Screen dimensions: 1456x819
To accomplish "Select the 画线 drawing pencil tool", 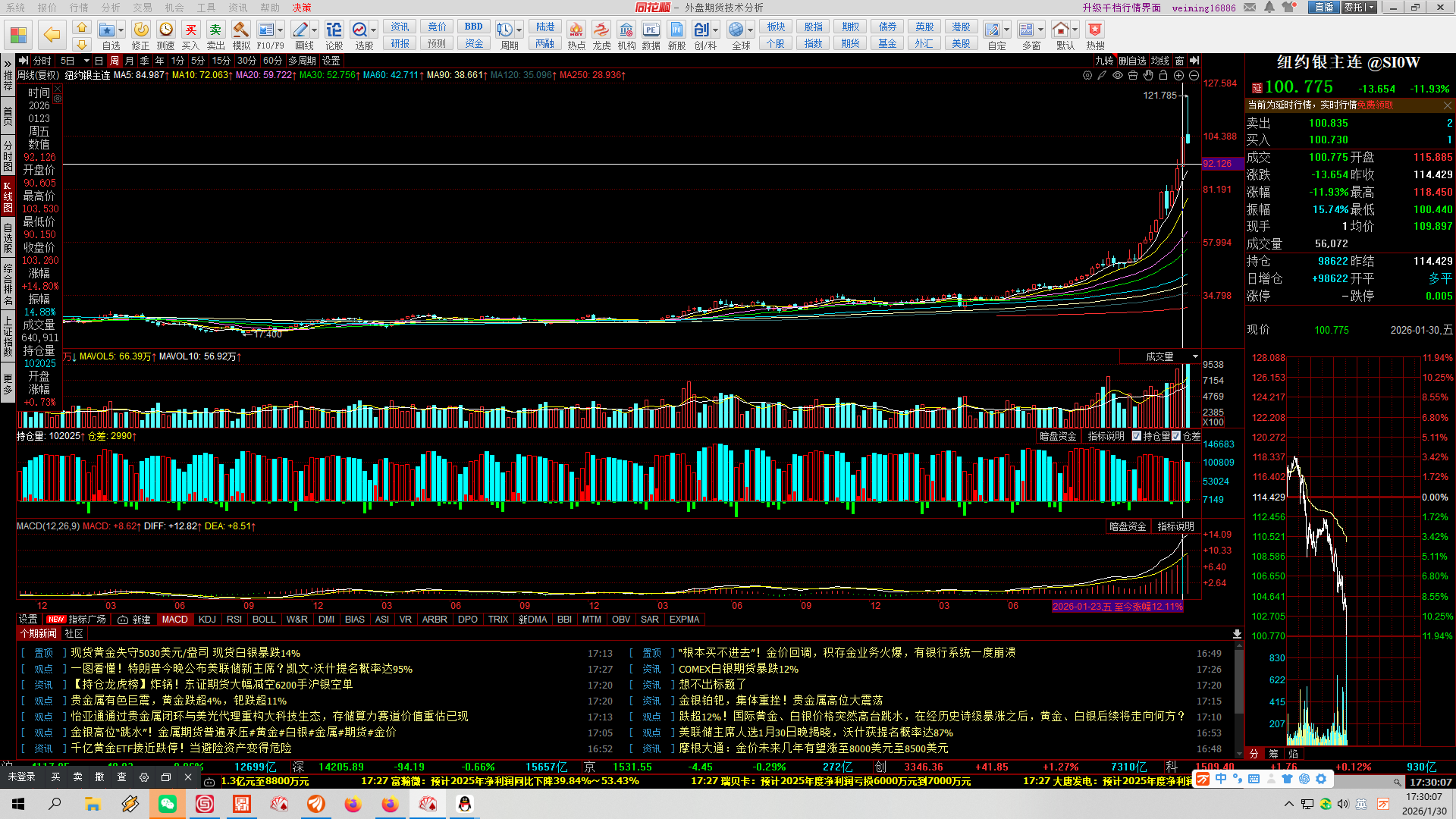I will [300, 31].
